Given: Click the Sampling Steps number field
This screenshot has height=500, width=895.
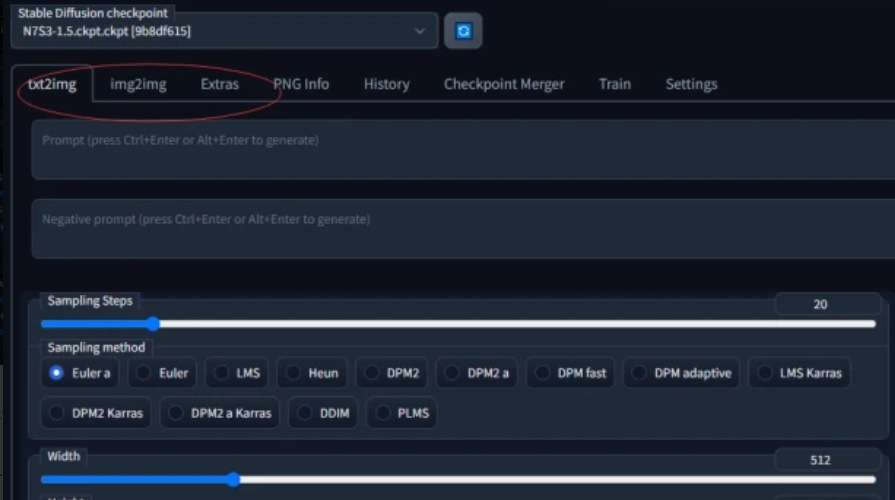Looking at the screenshot, I should pos(820,304).
